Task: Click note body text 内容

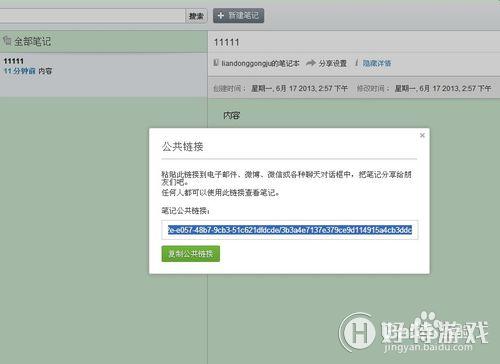Action: [232, 115]
